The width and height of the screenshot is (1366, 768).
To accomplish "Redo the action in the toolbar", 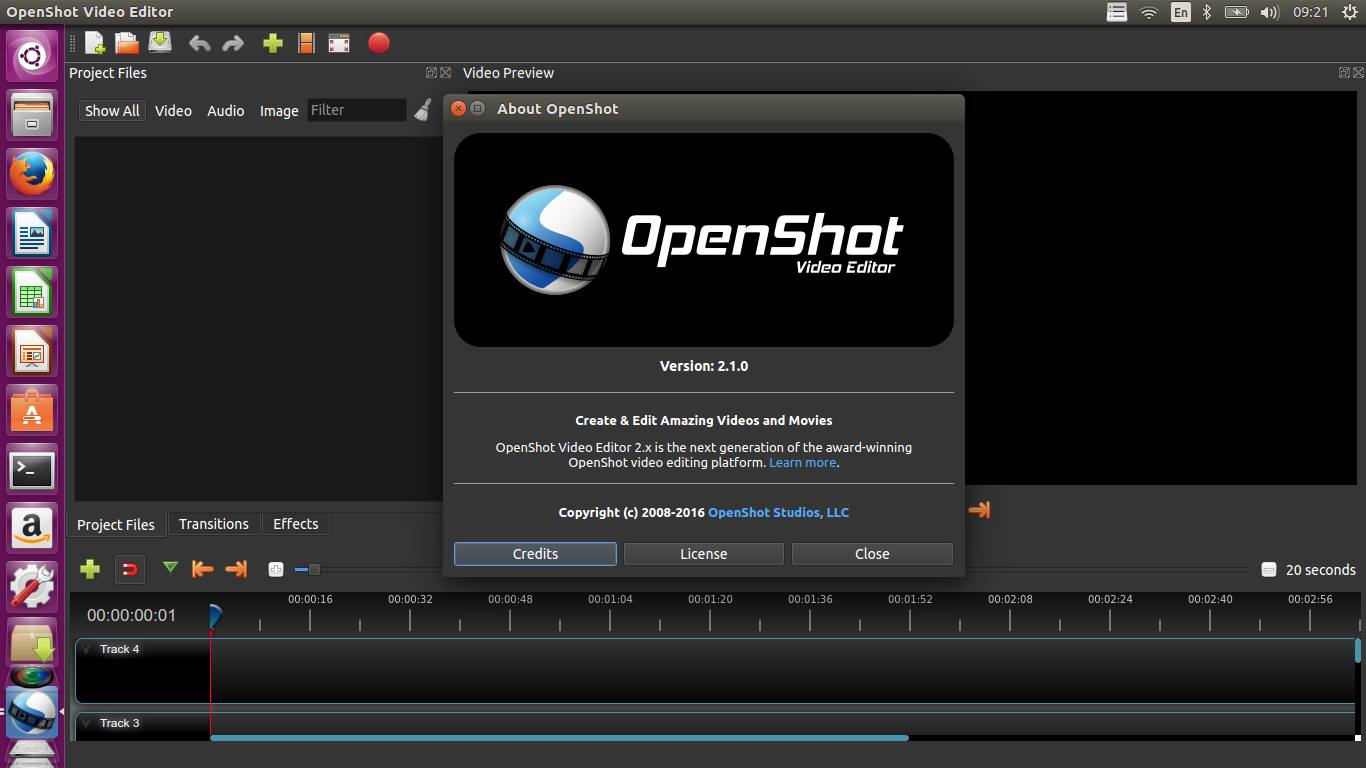I will (233, 43).
